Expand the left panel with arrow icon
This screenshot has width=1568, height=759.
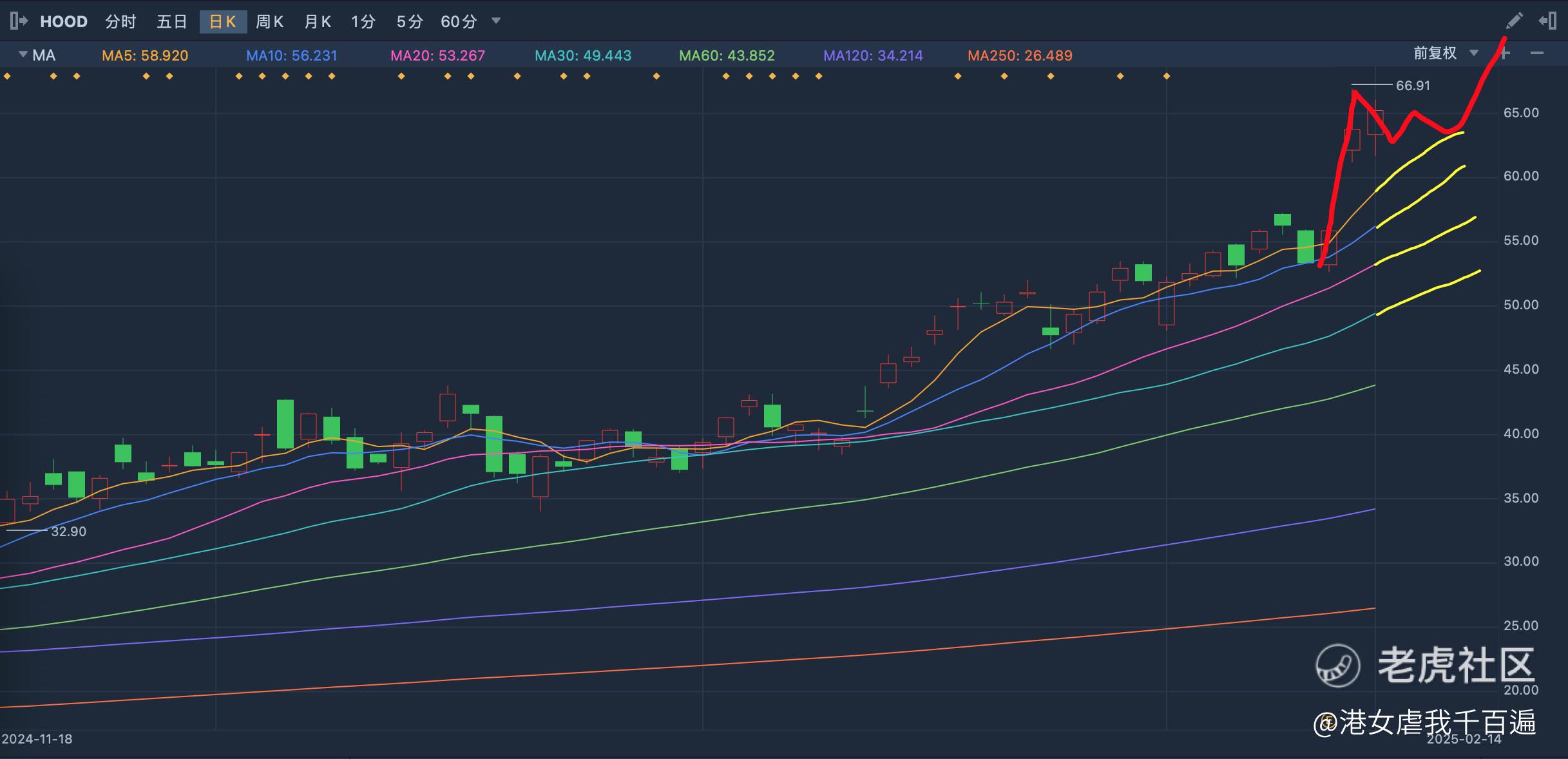(18, 21)
